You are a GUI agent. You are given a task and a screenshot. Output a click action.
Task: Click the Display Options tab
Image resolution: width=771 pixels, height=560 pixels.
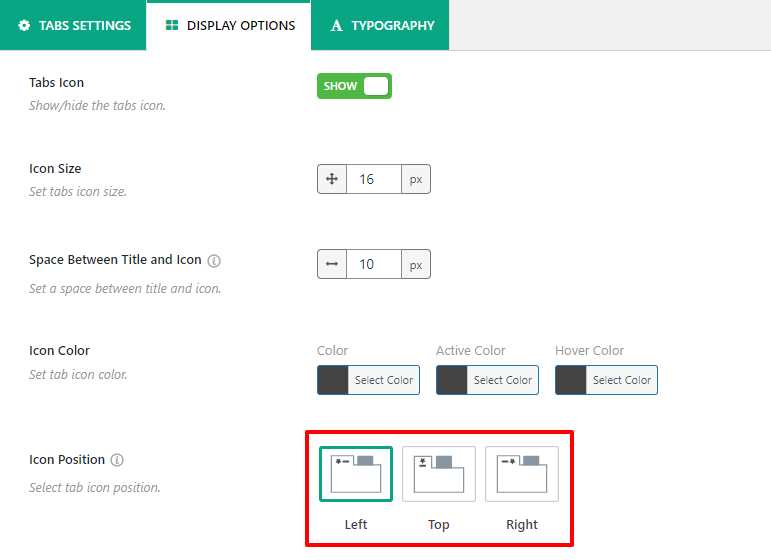pyautogui.click(x=229, y=25)
